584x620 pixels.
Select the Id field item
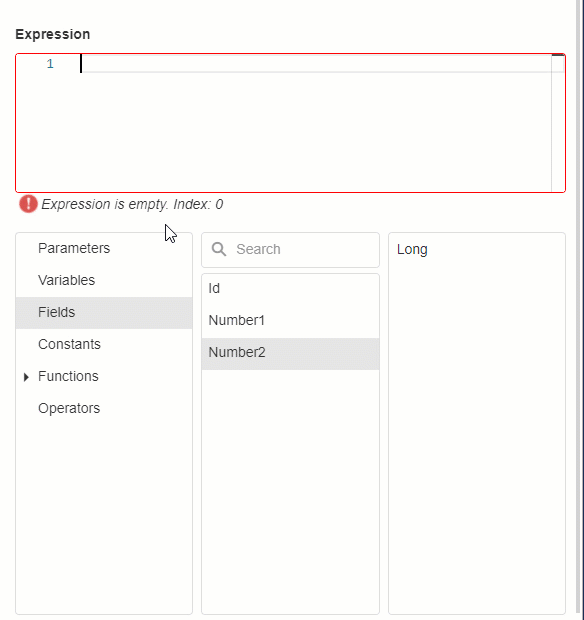[x=291, y=289]
